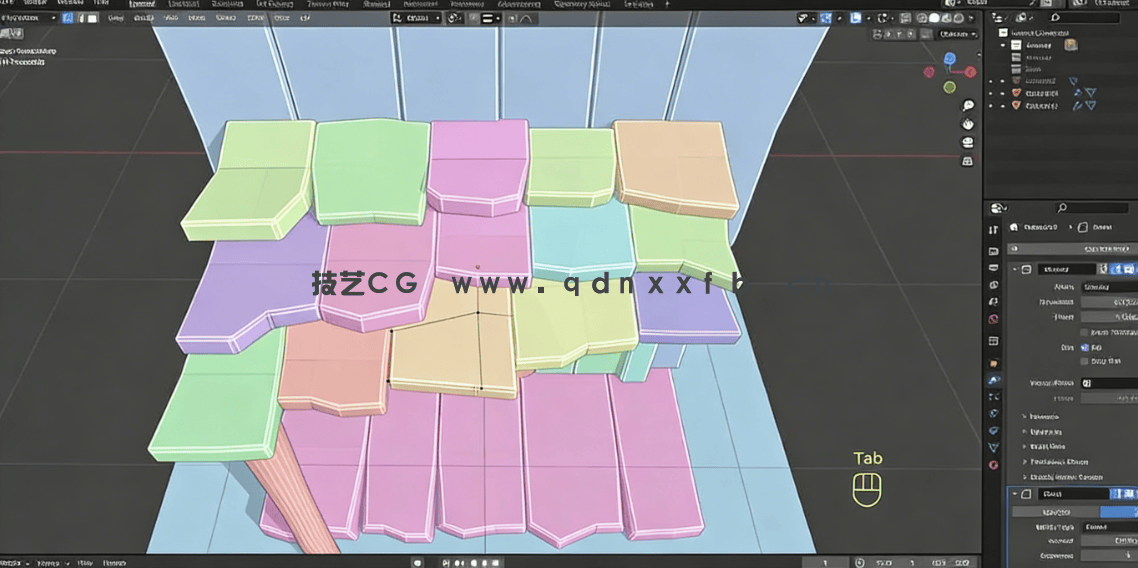Viewport: 1138px width, 568px height.
Task: Click the zoom magnifier viewport gizmo
Action: pos(967,106)
